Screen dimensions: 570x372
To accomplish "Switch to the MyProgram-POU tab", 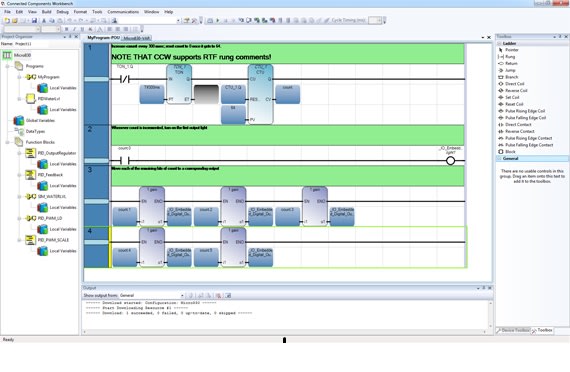I will pos(103,38).
